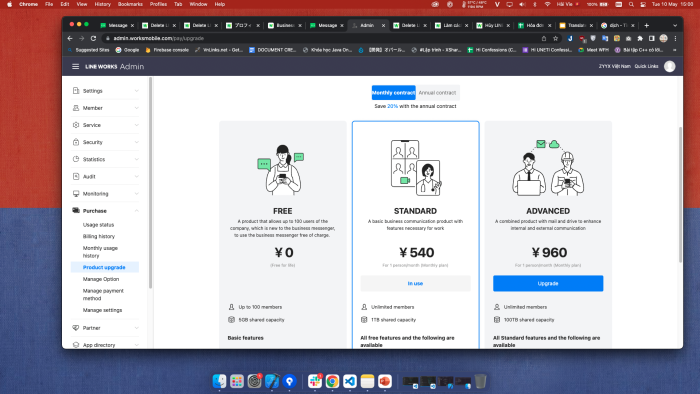Click the Monitoring screen icon in sidebar
Viewport: 700px width, 394px height.
coord(76,194)
